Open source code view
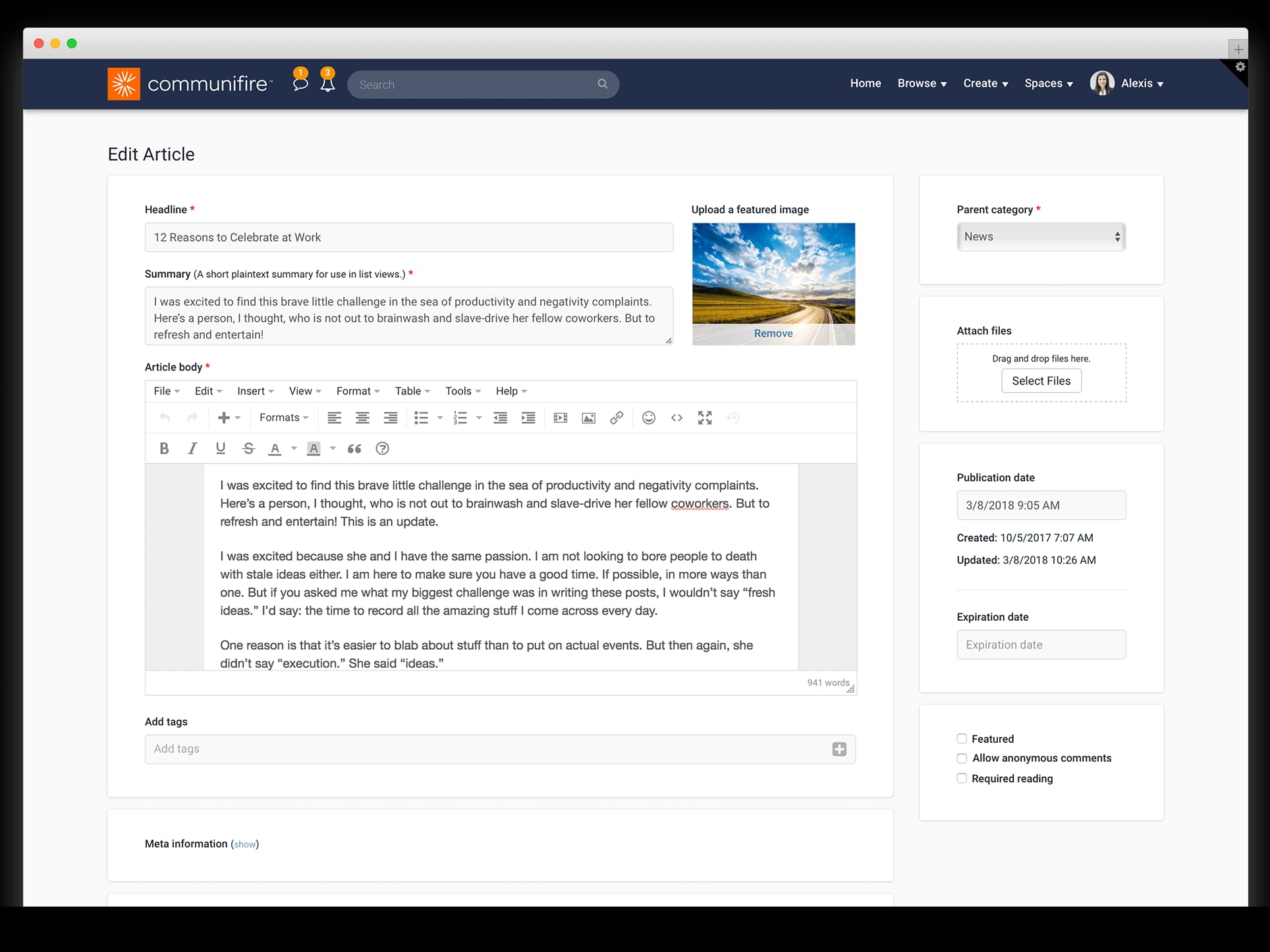Image resolution: width=1270 pixels, height=952 pixels. coord(676,417)
